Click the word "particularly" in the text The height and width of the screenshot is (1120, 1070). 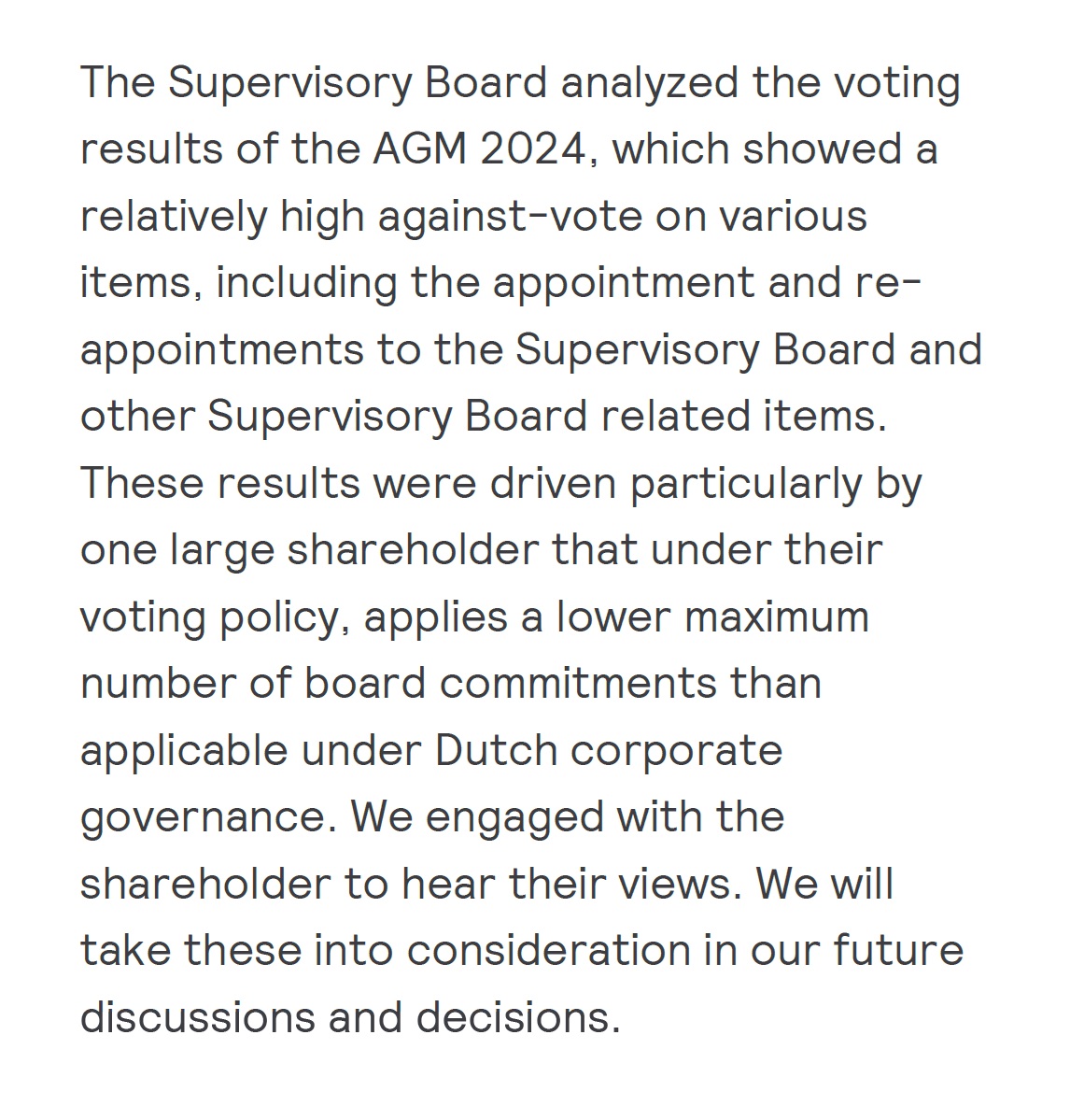click(x=747, y=484)
